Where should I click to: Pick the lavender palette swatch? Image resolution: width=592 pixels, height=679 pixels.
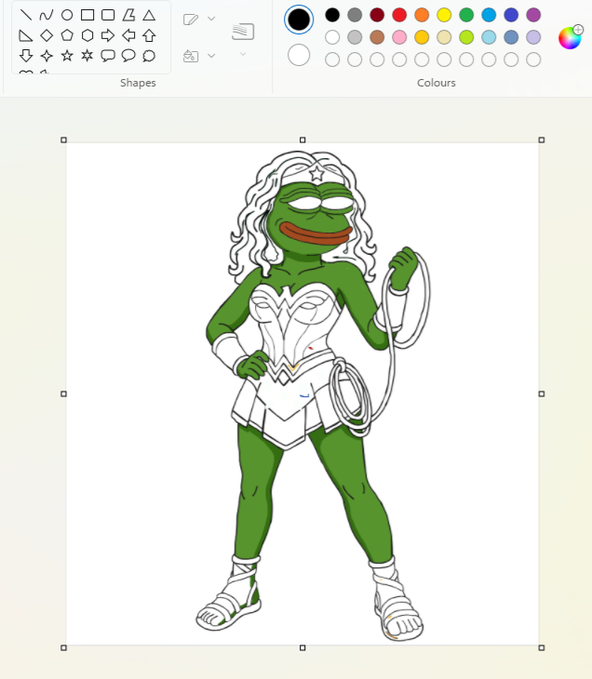click(x=534, y=37)
